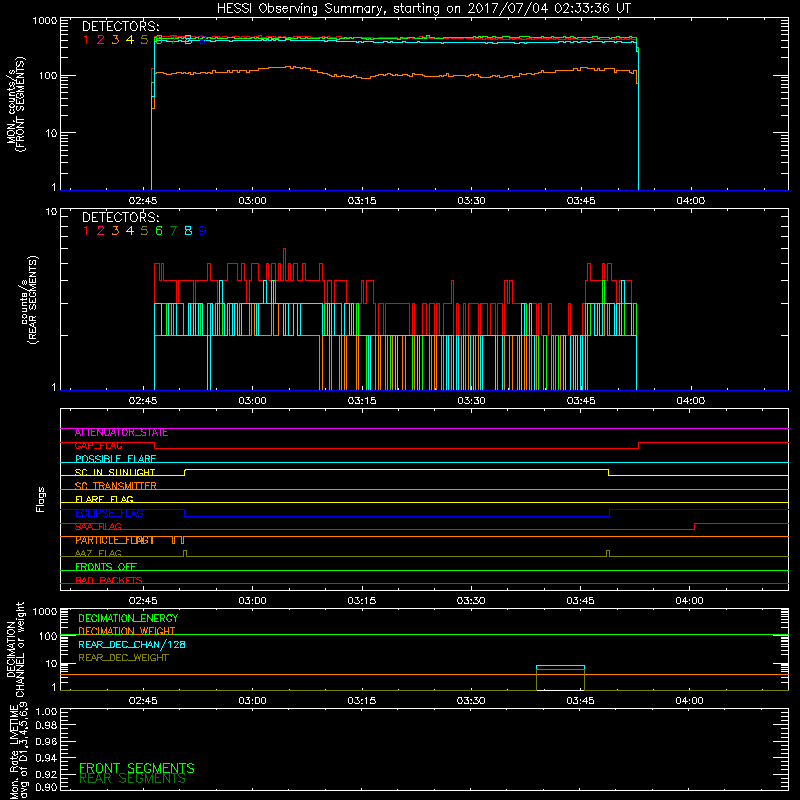Select detector 3 in rear segments legend

(x=115, y=231)
